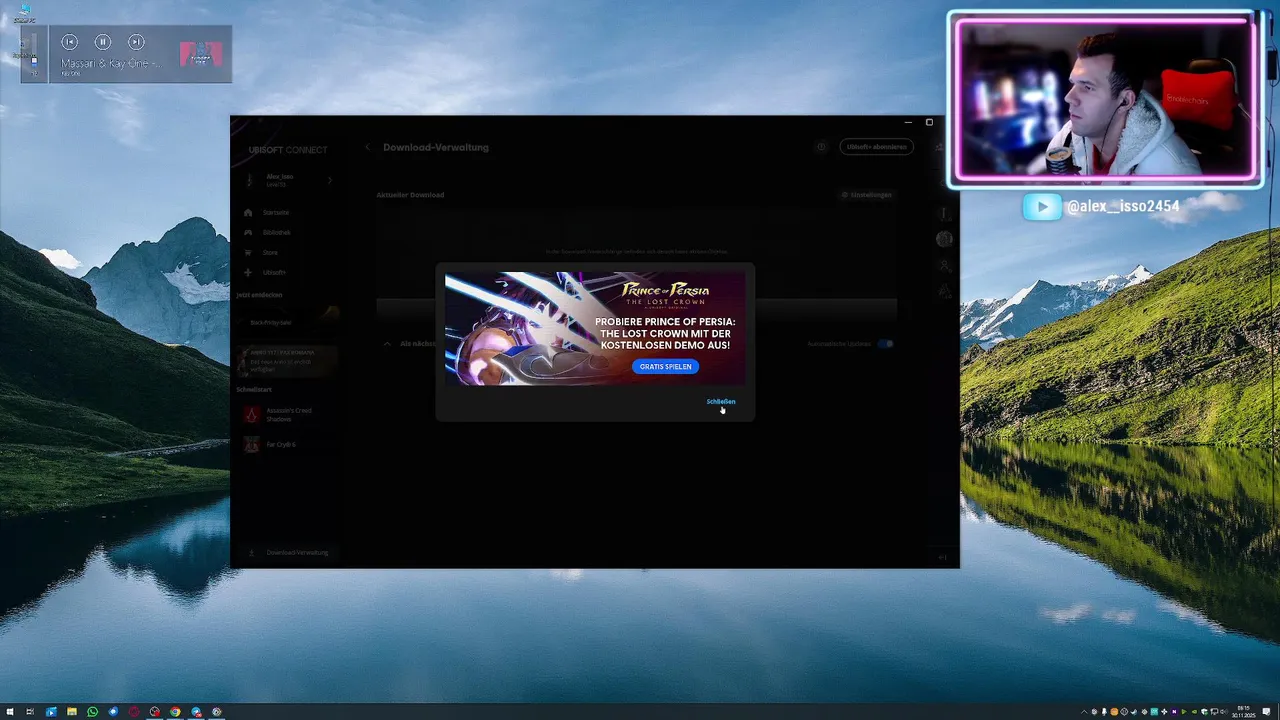Click the add friend icon in the right rail
Viewport: 1280px width, 720px height.
[x=944, y=265]
